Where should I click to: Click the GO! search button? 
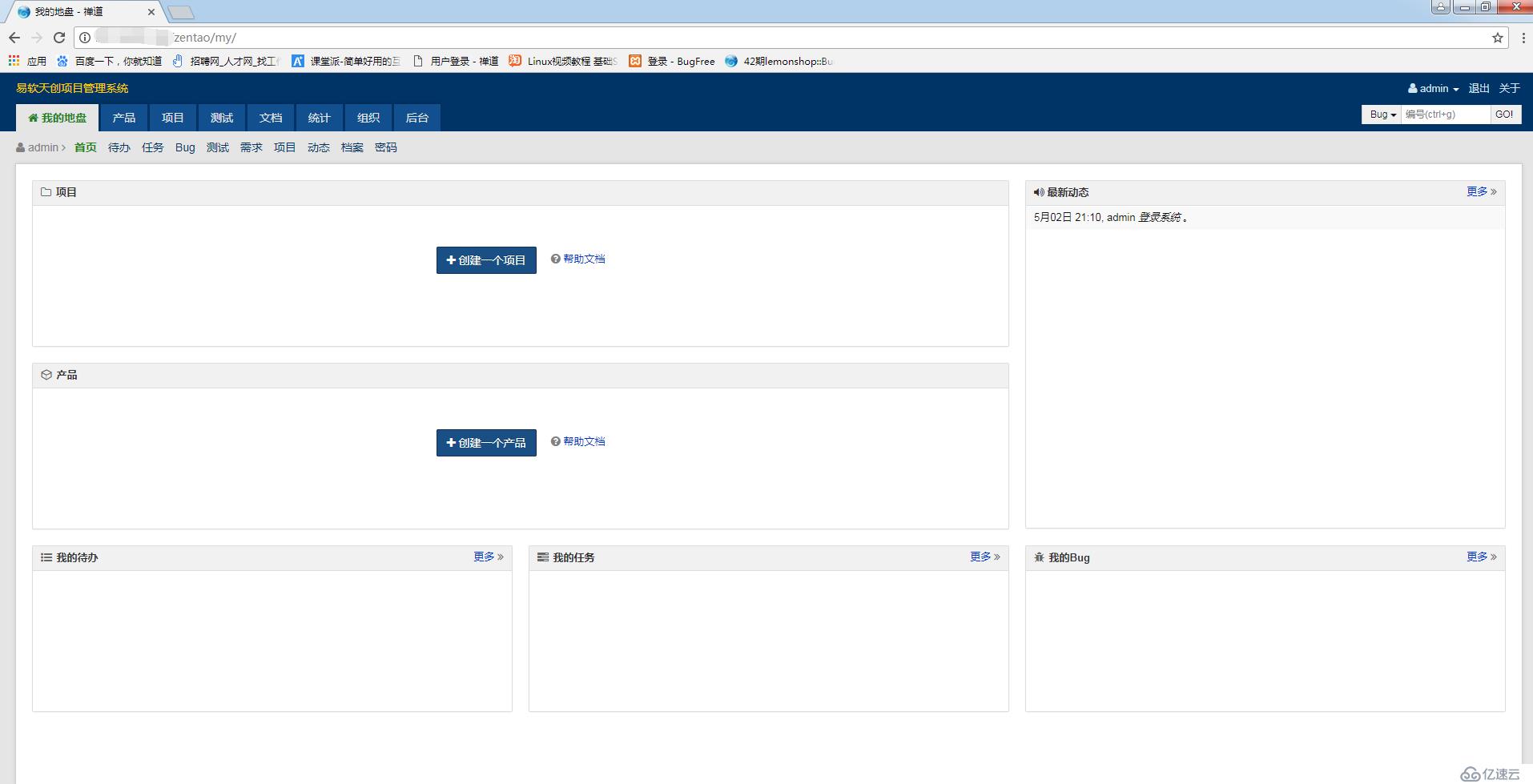point(1505,115)
